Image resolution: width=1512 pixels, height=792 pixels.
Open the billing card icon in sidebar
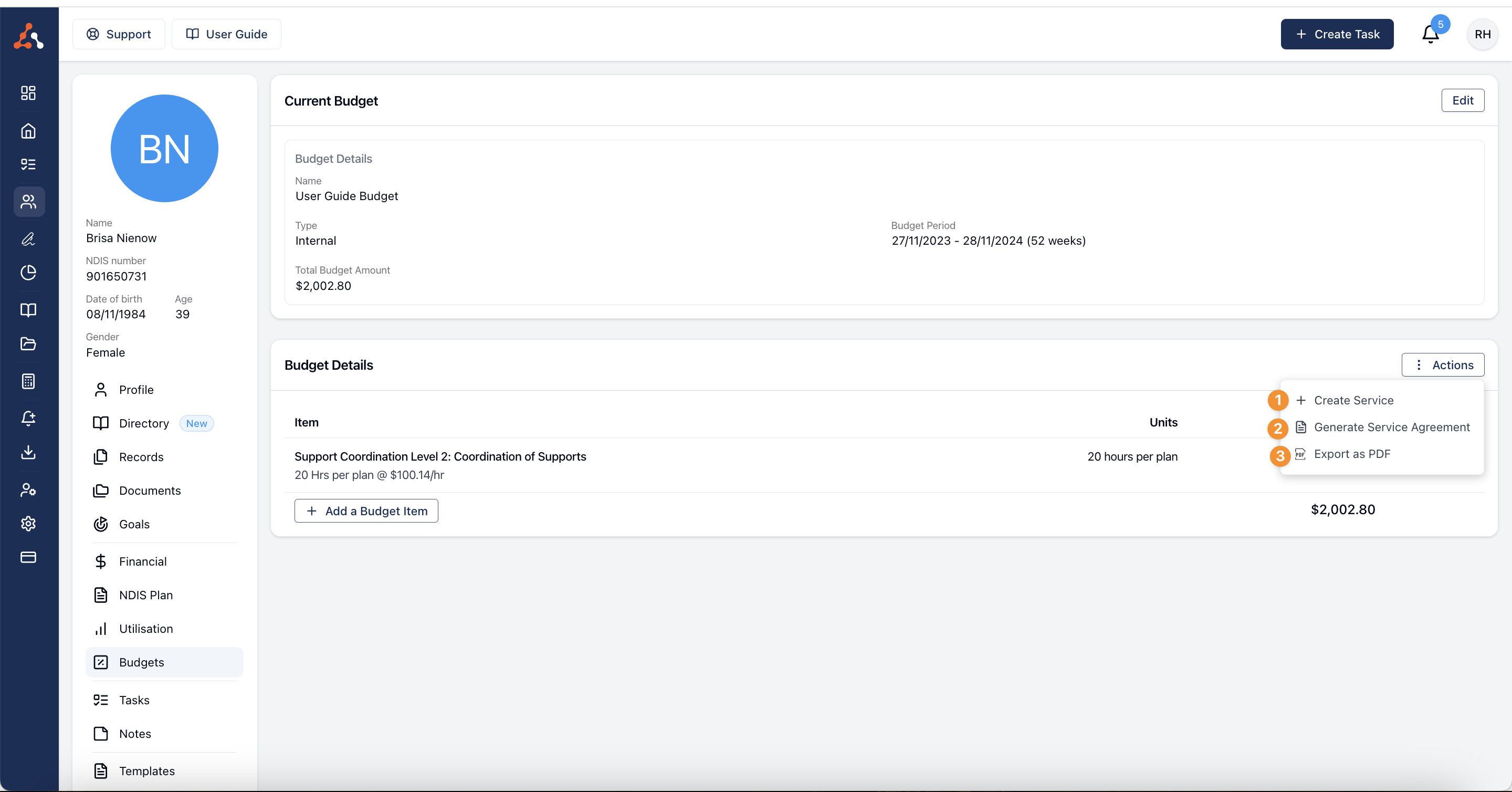(x=28, y=557)
